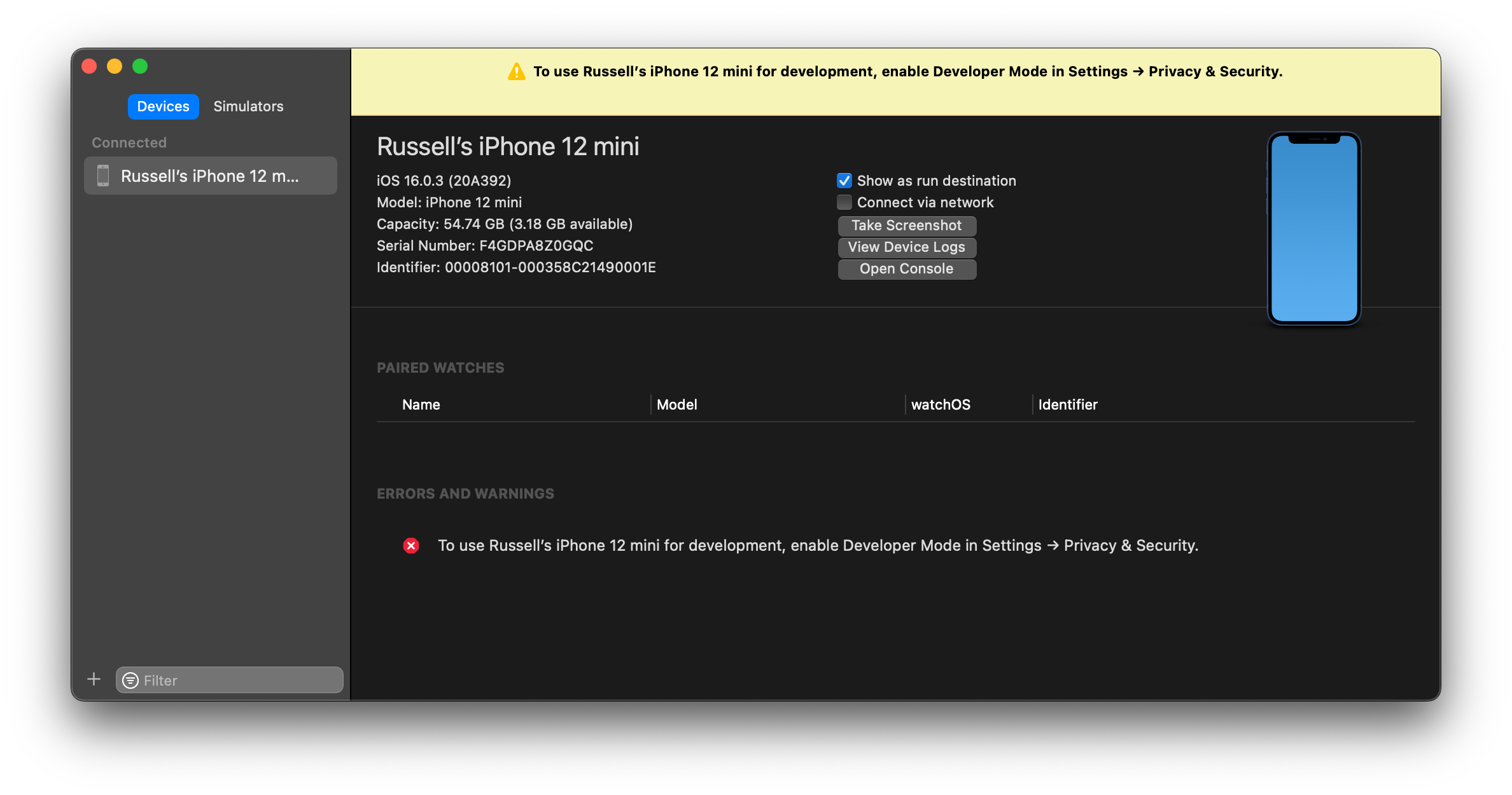
Task: Click View Device Logs
Action: click(x=906, y=247)
